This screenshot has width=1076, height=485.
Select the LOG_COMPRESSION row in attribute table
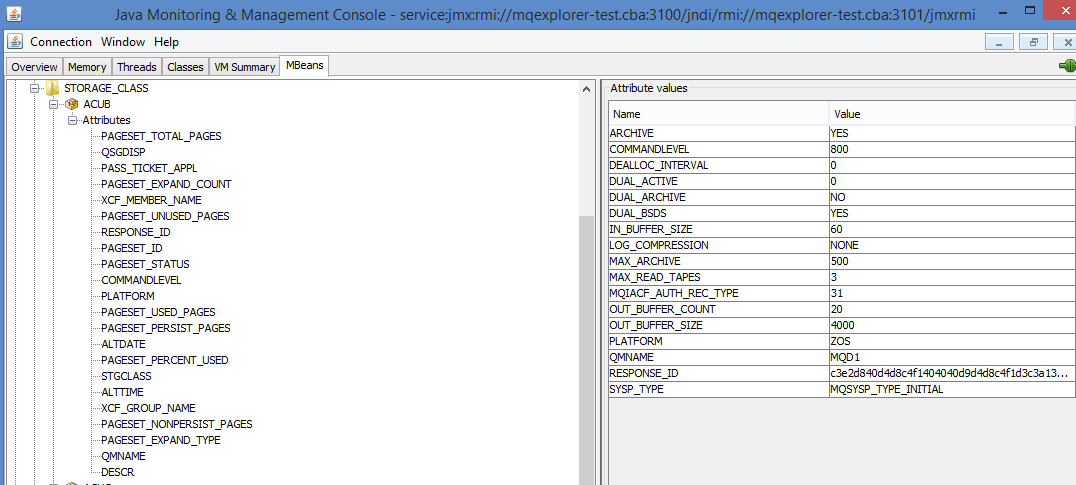click(x=717, y=245)
